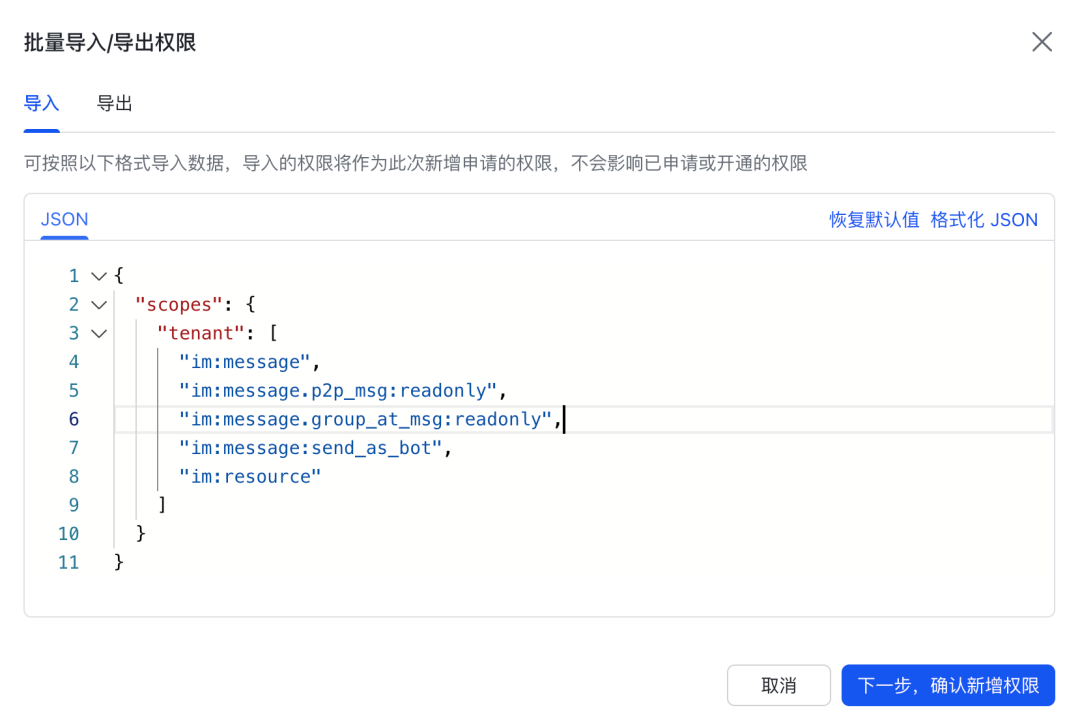The width and height of the screenshot is (1080, 727).
Task: Click 恢复默认值 to restore defaults
Action: tap(874, 219)
